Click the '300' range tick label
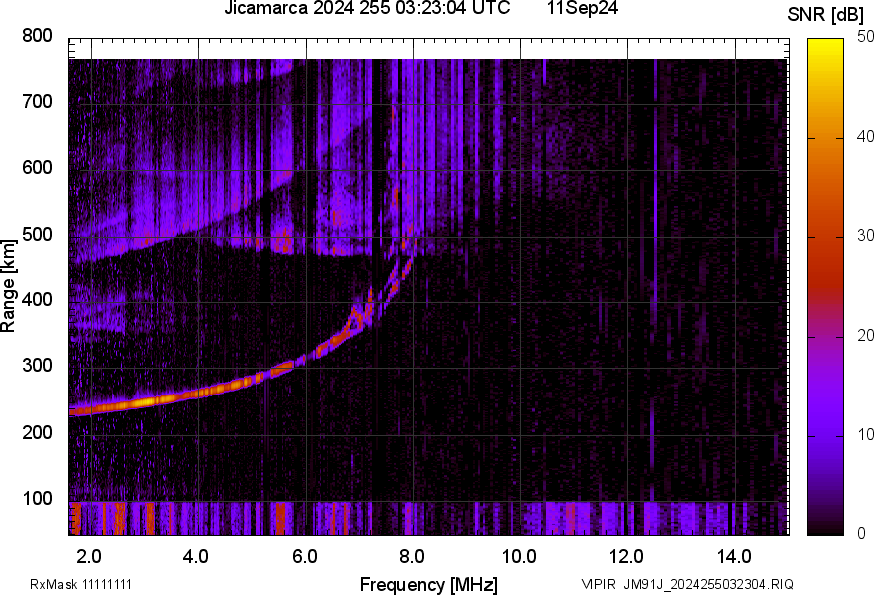Viewport: 874px width, 595px height. pyautogui.click(x=37, y=366)
